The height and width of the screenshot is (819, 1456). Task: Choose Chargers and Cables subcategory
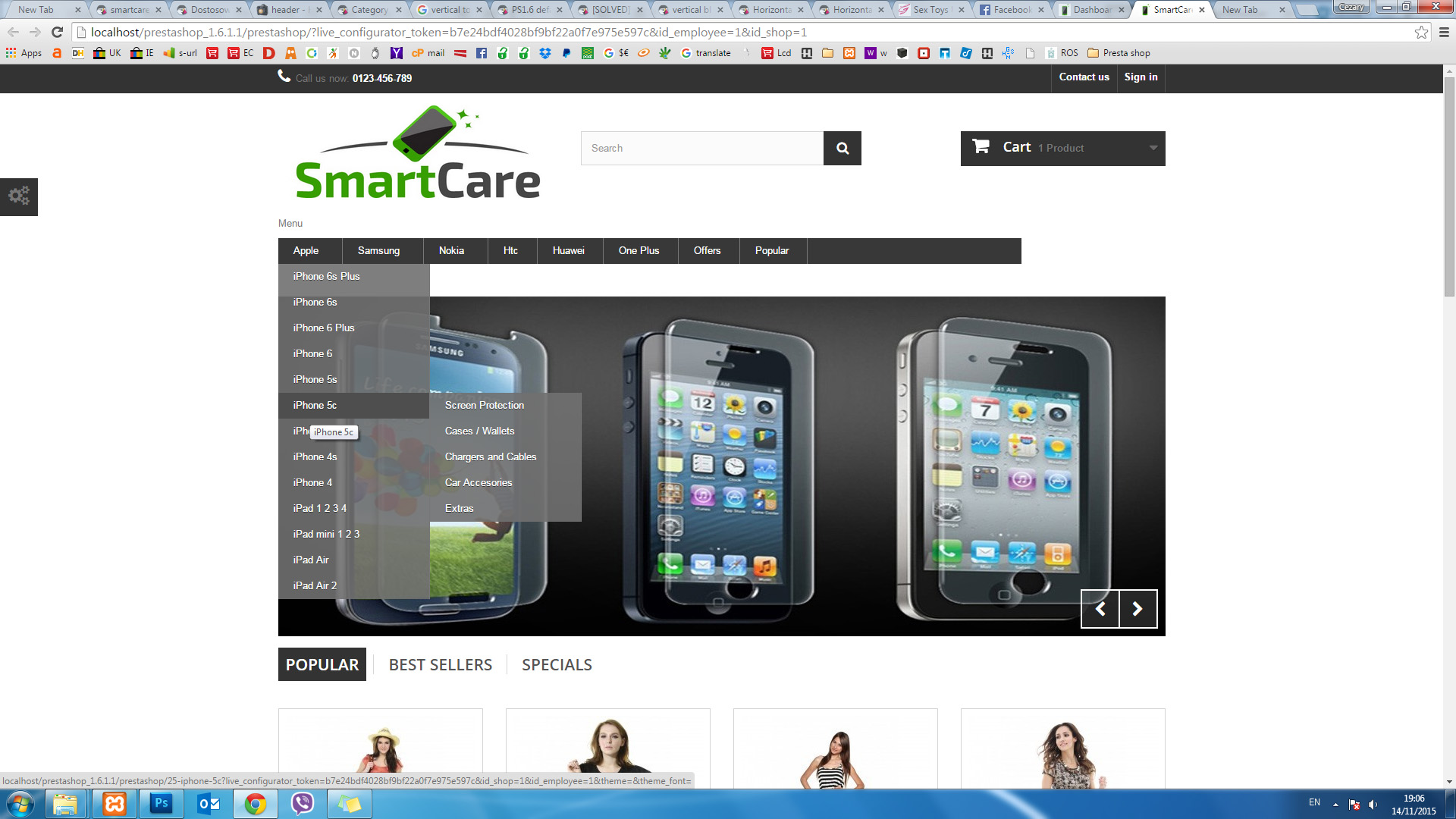pos(506,457)
